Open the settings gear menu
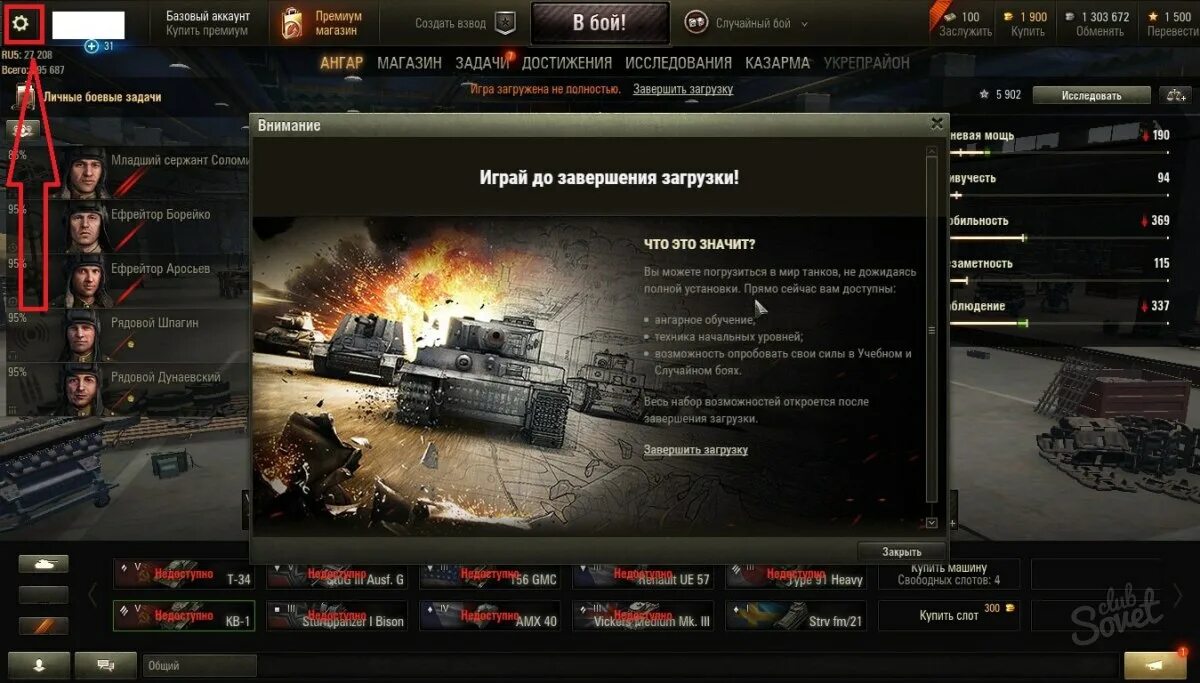The width and height of the screenshot is (1200, 683). [x=20, y=21]
